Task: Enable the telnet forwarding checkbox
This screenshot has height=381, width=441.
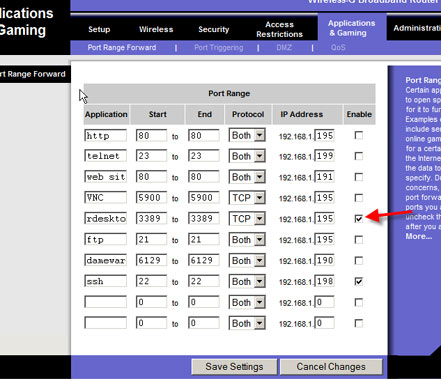Action: [359, 156]
